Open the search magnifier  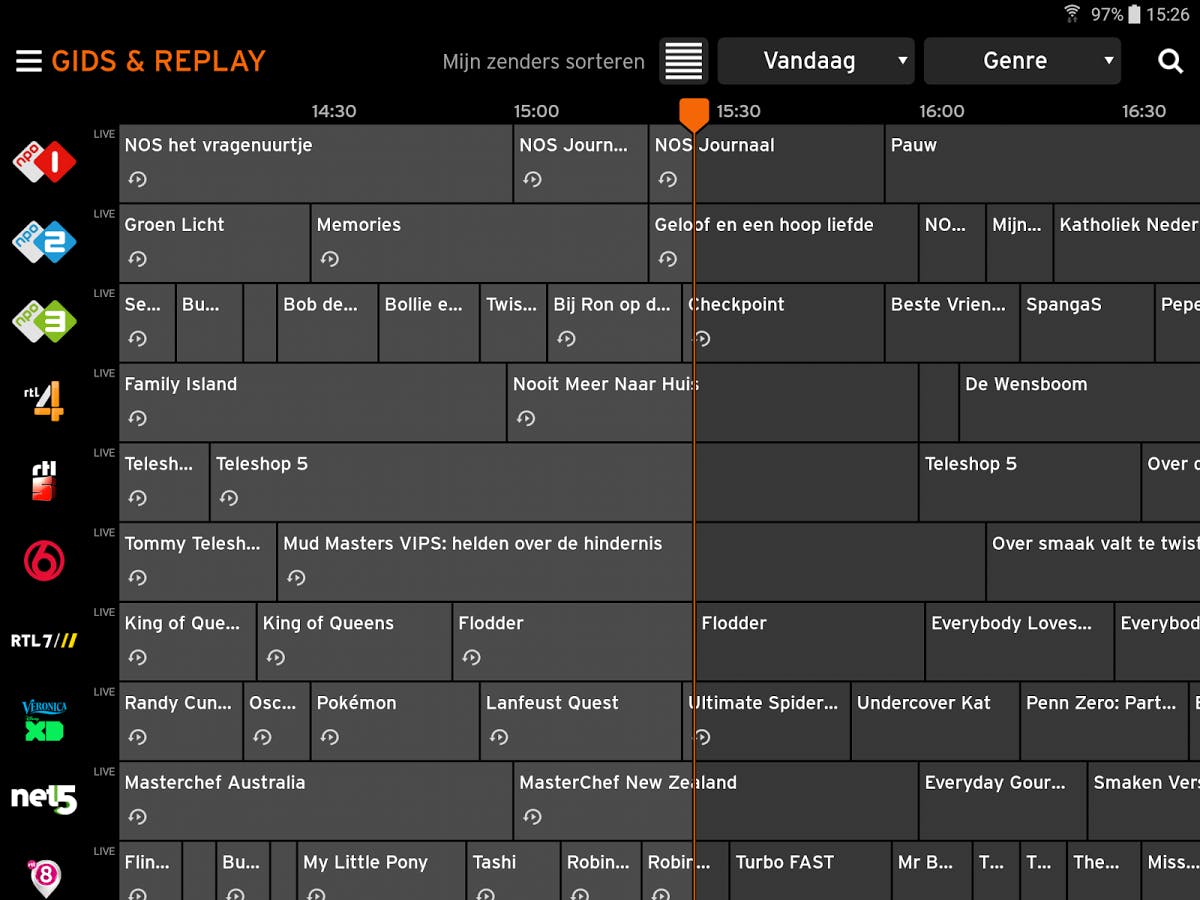[x=1170, y=61]
